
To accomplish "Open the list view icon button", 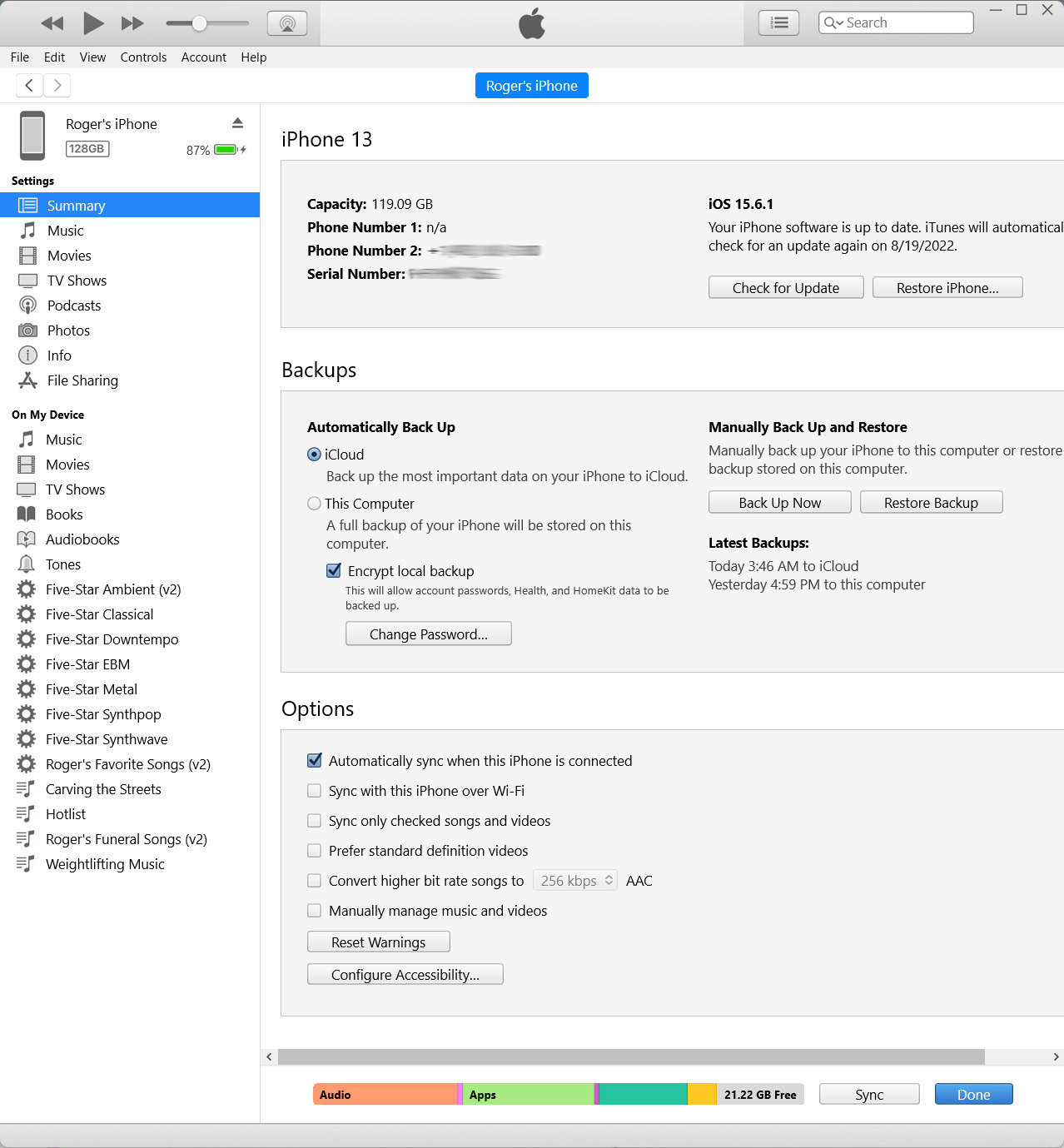I will (x=778, y=23).
